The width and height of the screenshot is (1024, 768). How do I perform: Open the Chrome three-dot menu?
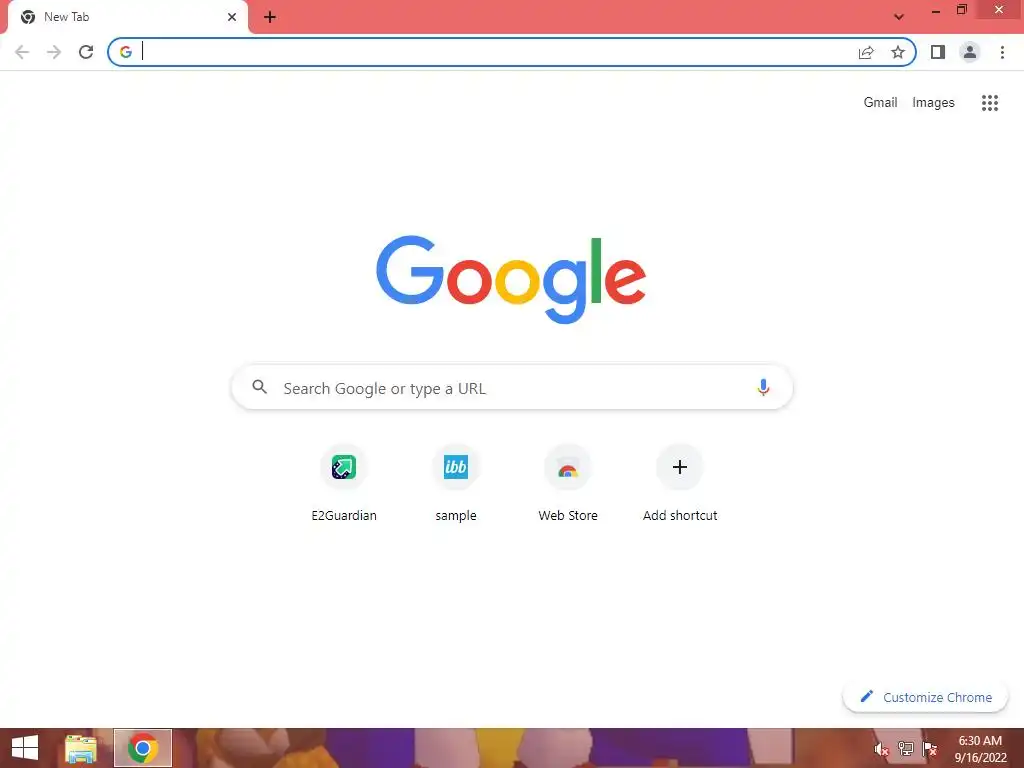tap(1002, 52)
